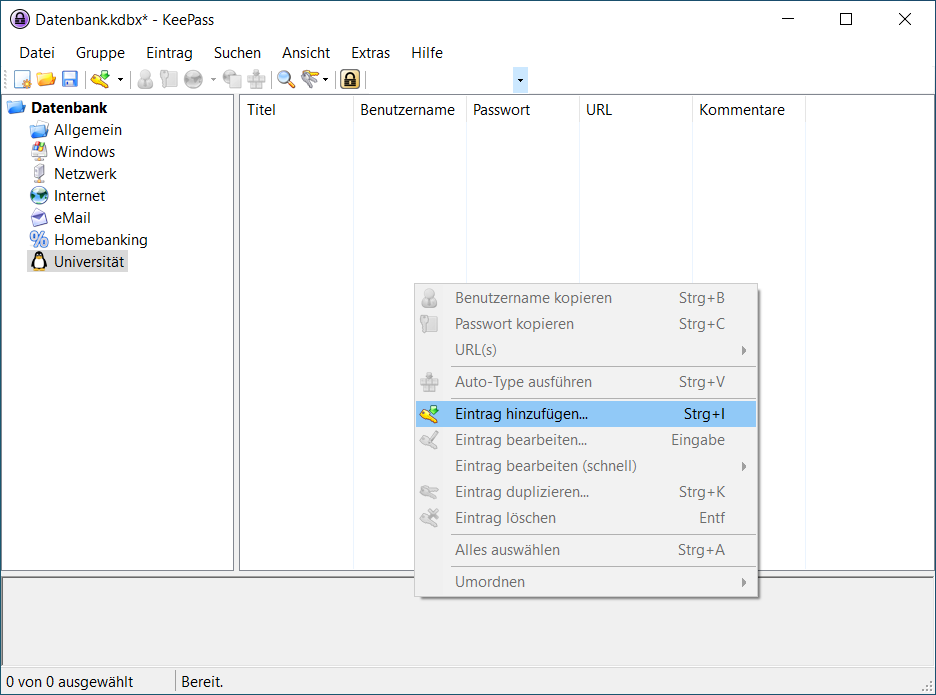This screenshot has height=695, width=936.
Task: Sort by the Kommentare column header
Action: [x=749, y=110]
